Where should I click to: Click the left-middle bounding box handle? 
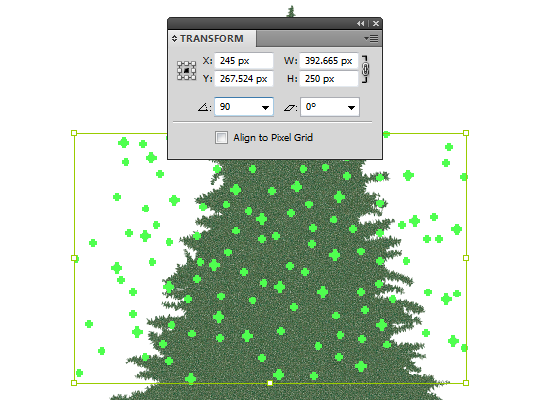click(74, 258)
